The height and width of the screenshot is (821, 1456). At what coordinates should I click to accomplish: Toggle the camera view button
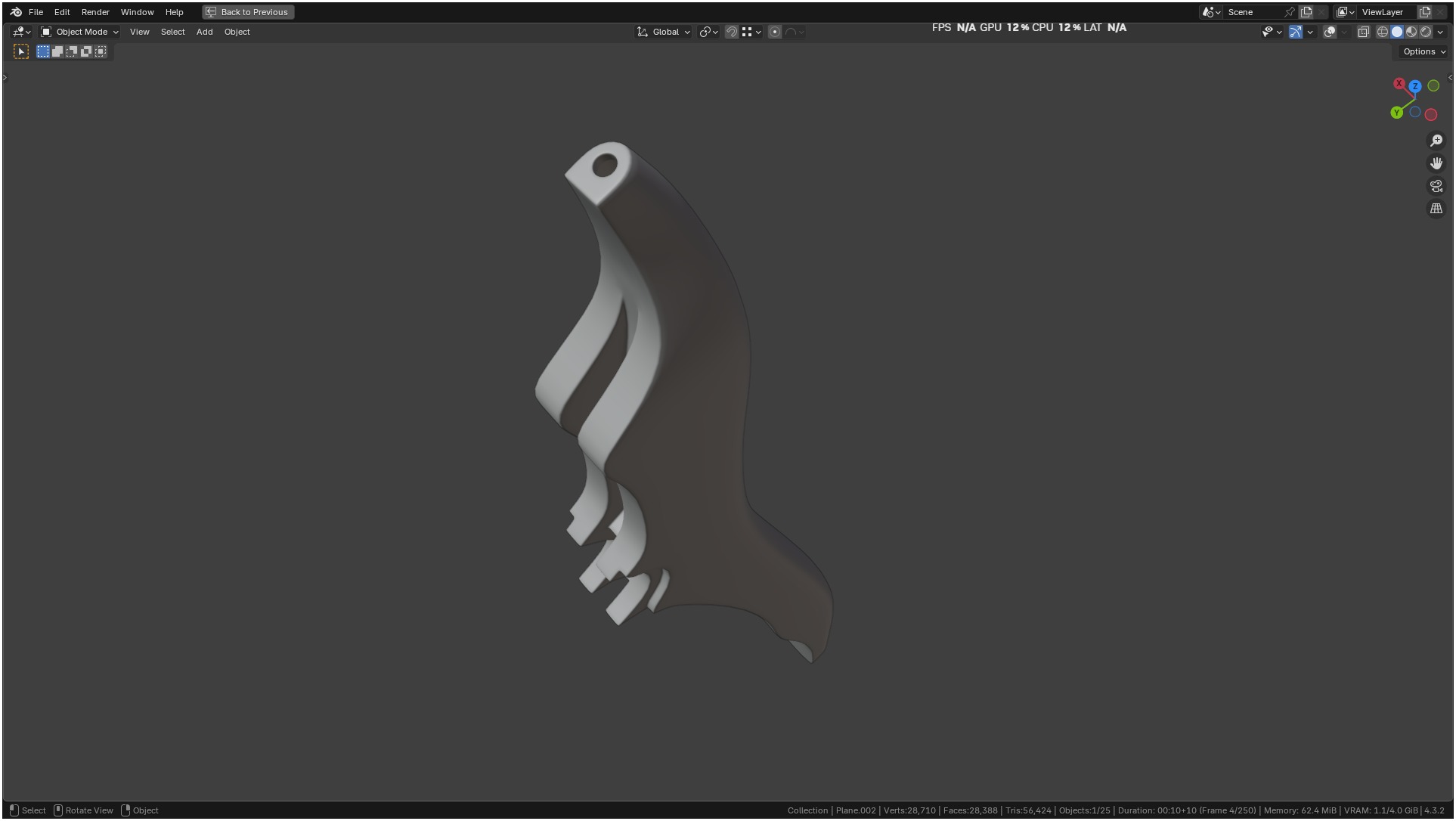1436,186
